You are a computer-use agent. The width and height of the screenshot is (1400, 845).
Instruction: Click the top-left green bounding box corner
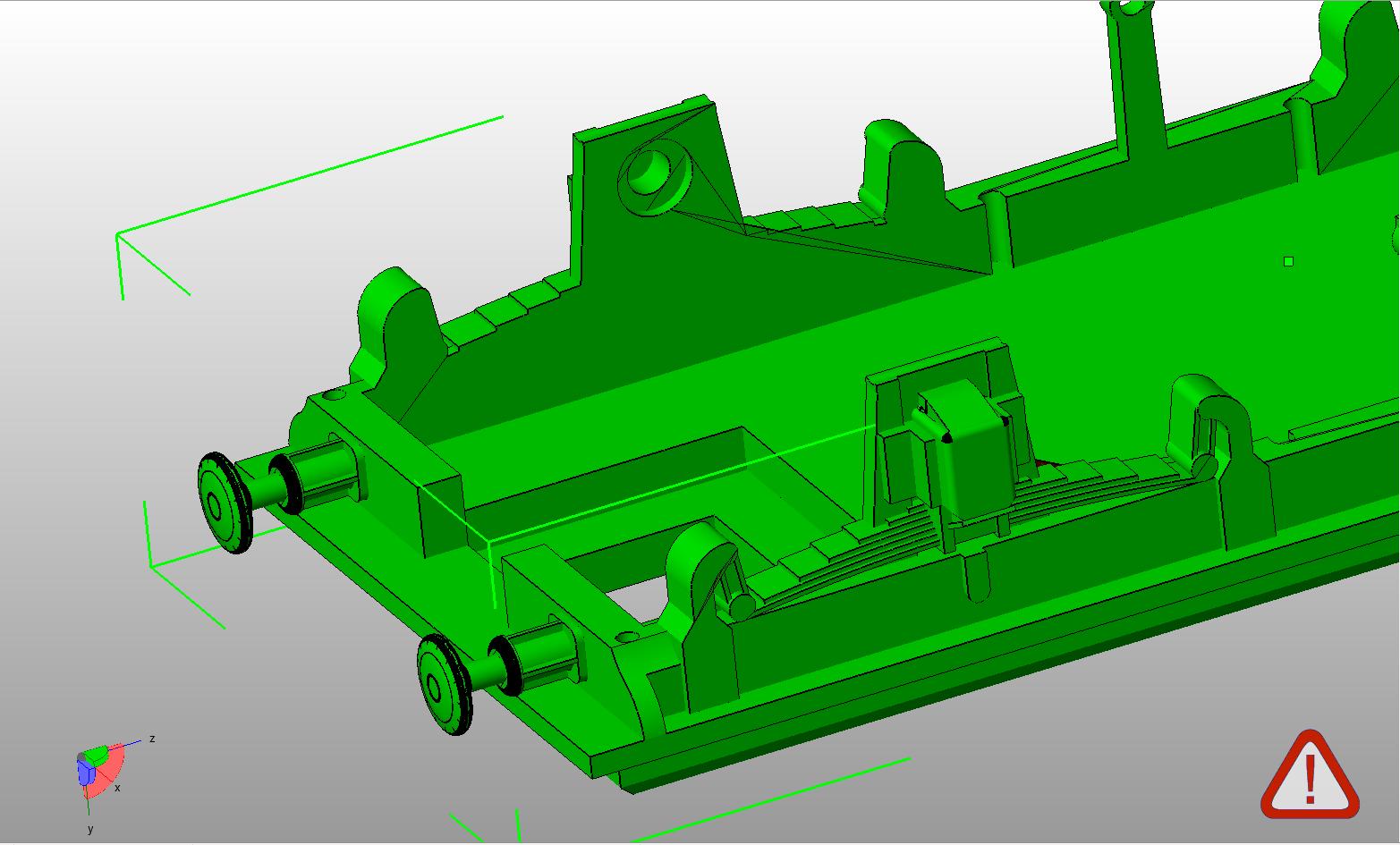116,234
